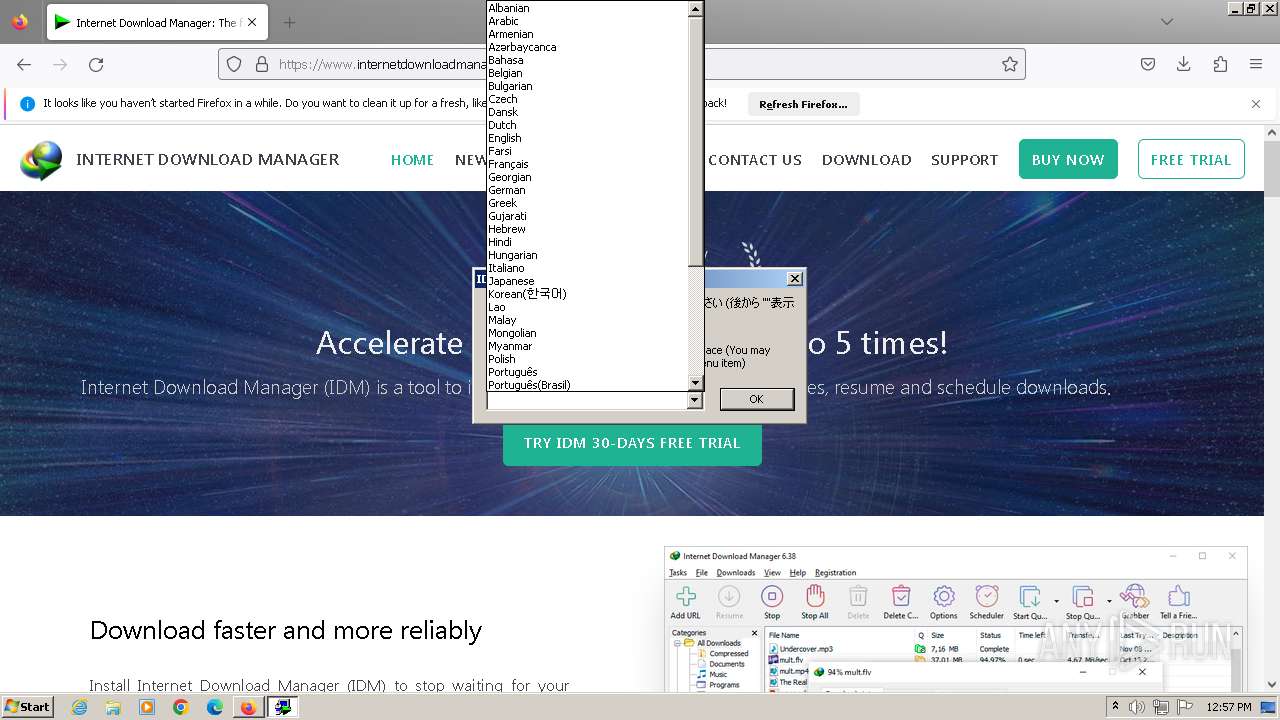
Task: Select Armenian in language list
Action: [588, 34]
